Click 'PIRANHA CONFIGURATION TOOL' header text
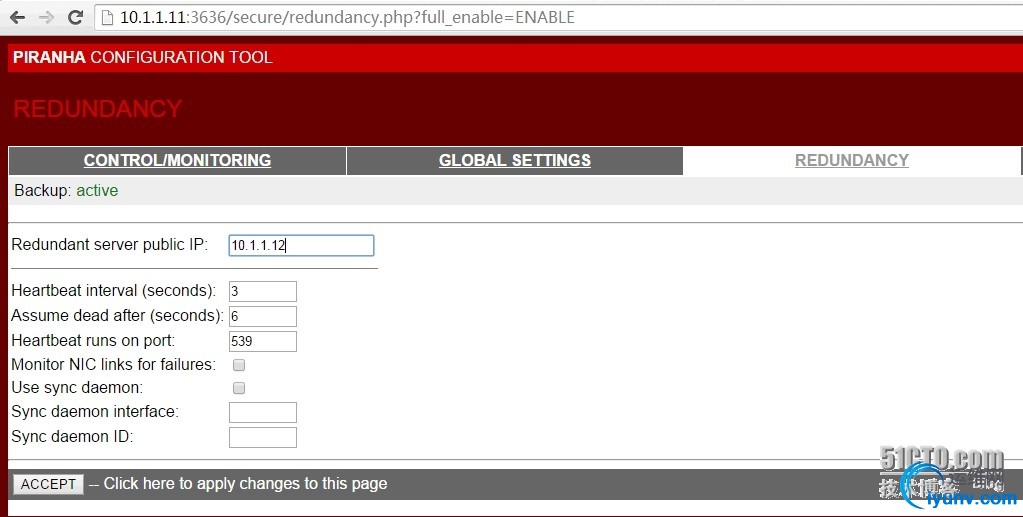This screenshot has width=1023, height=517. (143, 57)
